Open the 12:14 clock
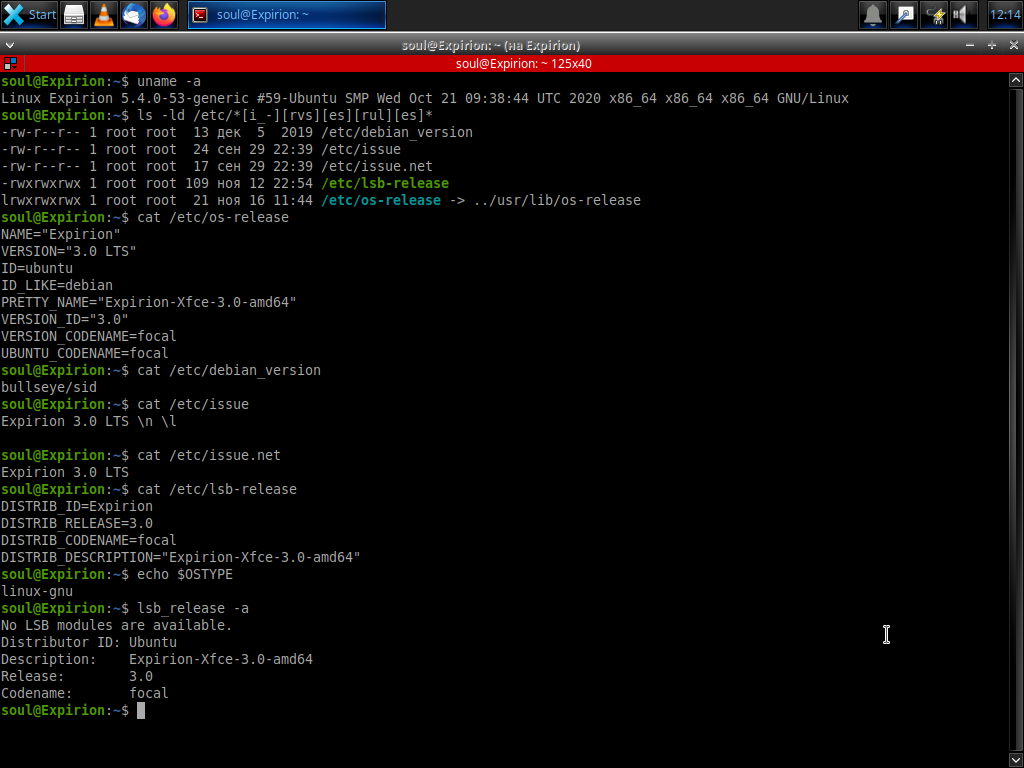1024x768 pixels. coord(1005,15)
